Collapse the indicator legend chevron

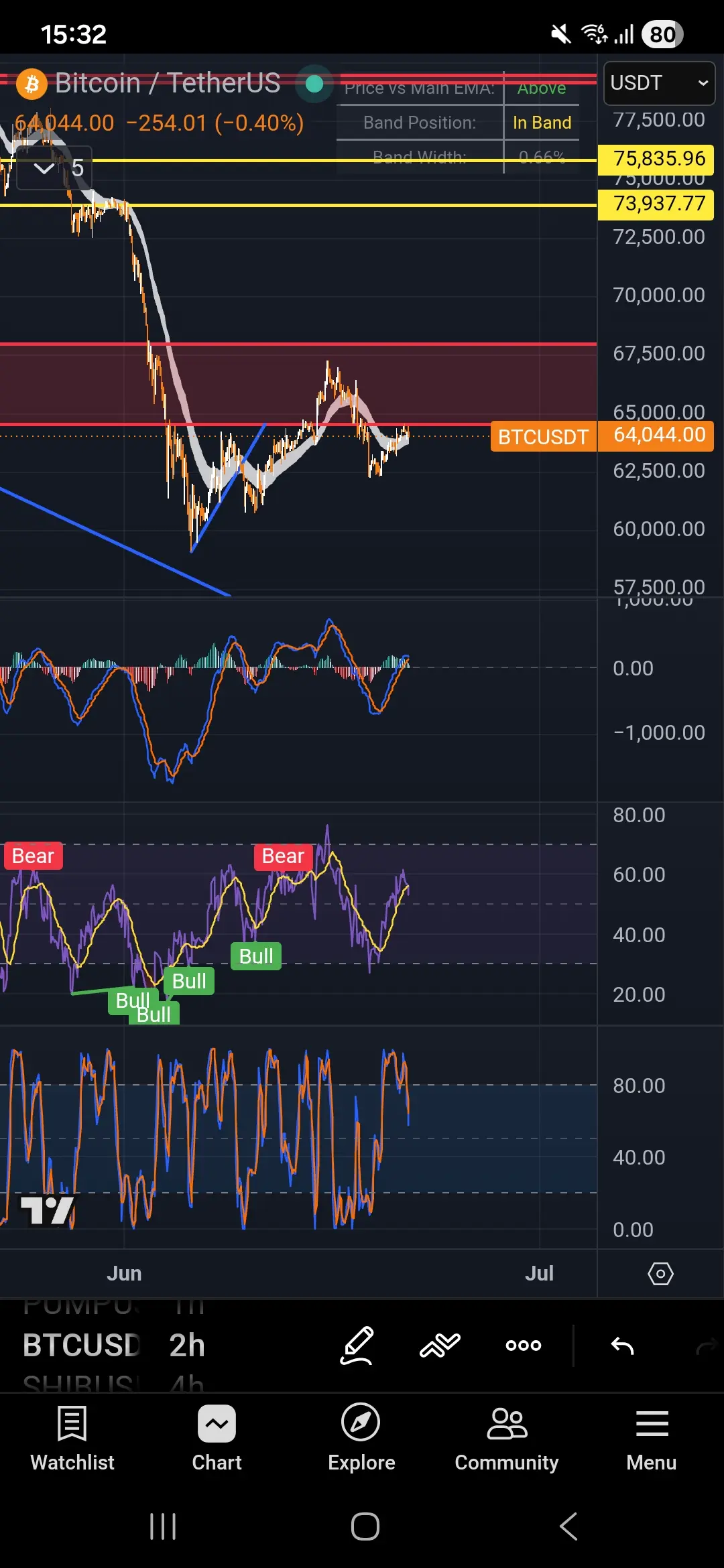[x=44, y=168]
